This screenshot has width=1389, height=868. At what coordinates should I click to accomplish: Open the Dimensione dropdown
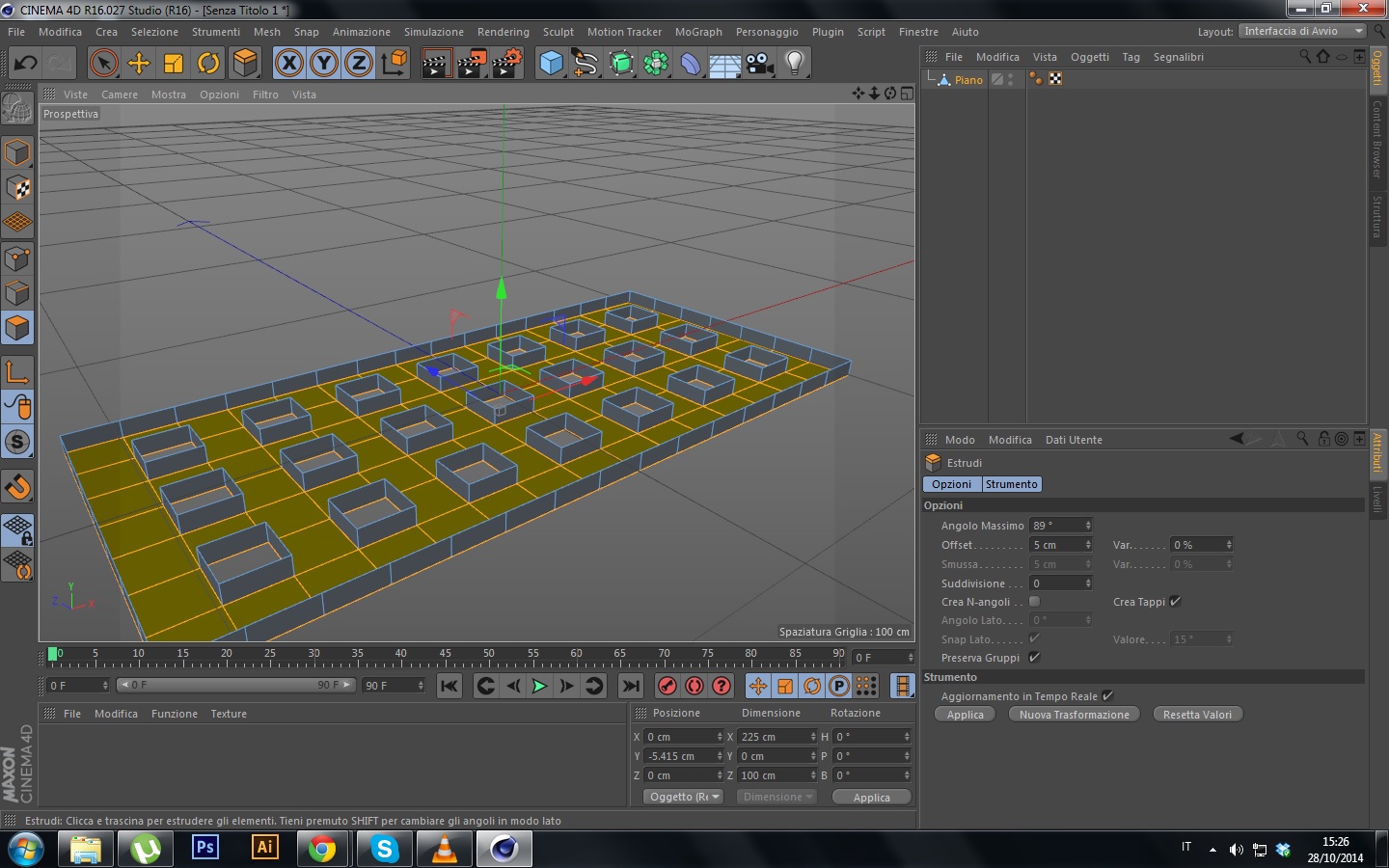coord(777,798)
